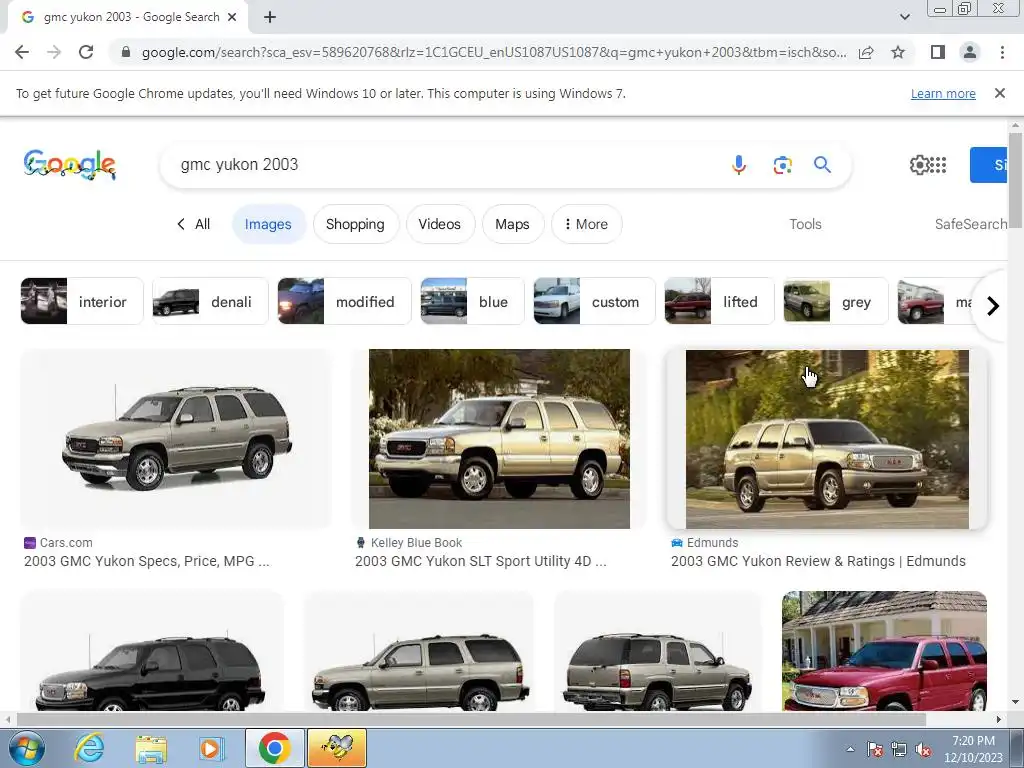Go to the Google homepage via logo

pos(70,165)
